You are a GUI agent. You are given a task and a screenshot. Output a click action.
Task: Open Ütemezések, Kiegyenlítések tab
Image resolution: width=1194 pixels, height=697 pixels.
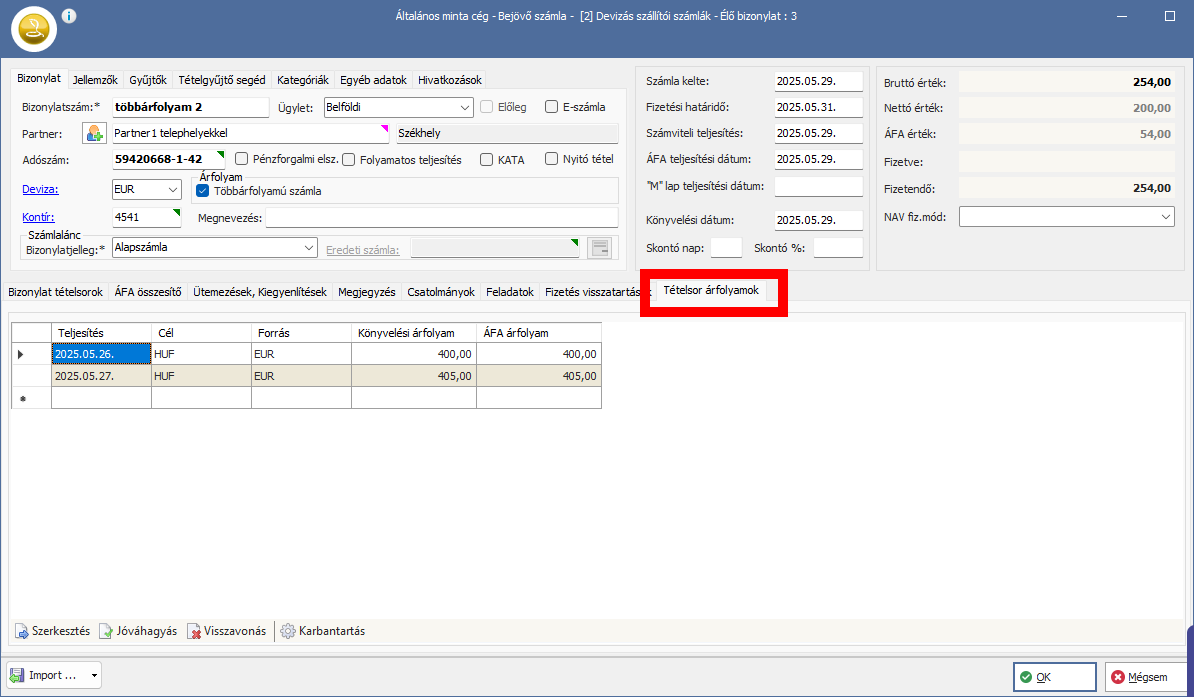260,292
